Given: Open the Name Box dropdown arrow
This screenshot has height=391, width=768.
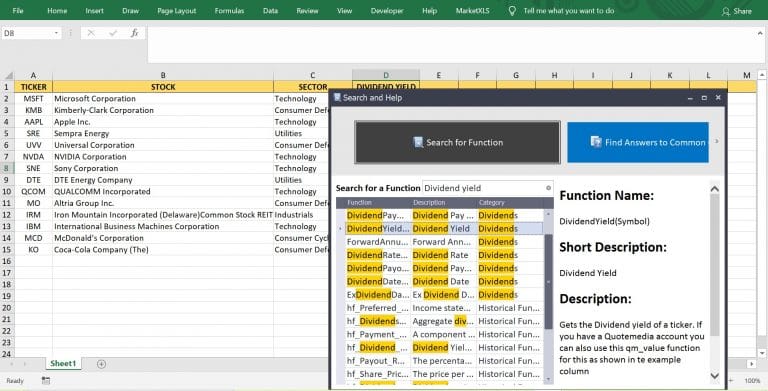Looking at the screenshot, I should tap(56, 33).
